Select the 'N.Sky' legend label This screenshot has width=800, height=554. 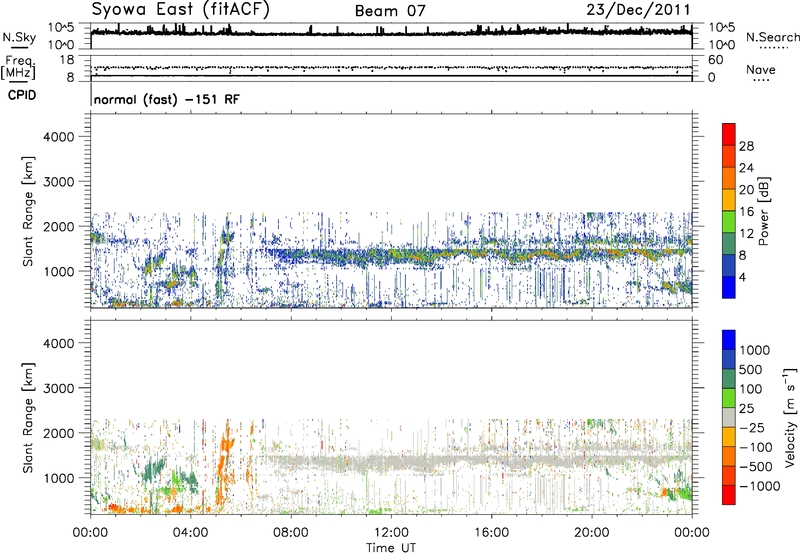tap(19, 37)
